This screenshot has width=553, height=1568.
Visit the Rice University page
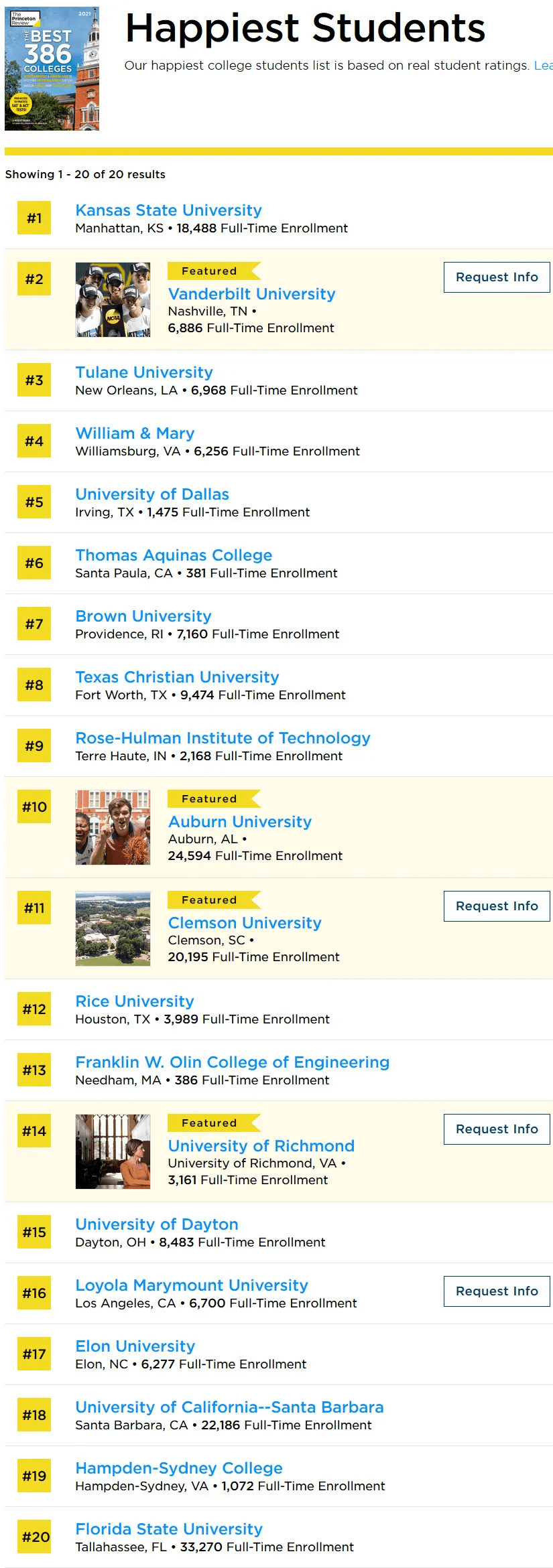135,1001
